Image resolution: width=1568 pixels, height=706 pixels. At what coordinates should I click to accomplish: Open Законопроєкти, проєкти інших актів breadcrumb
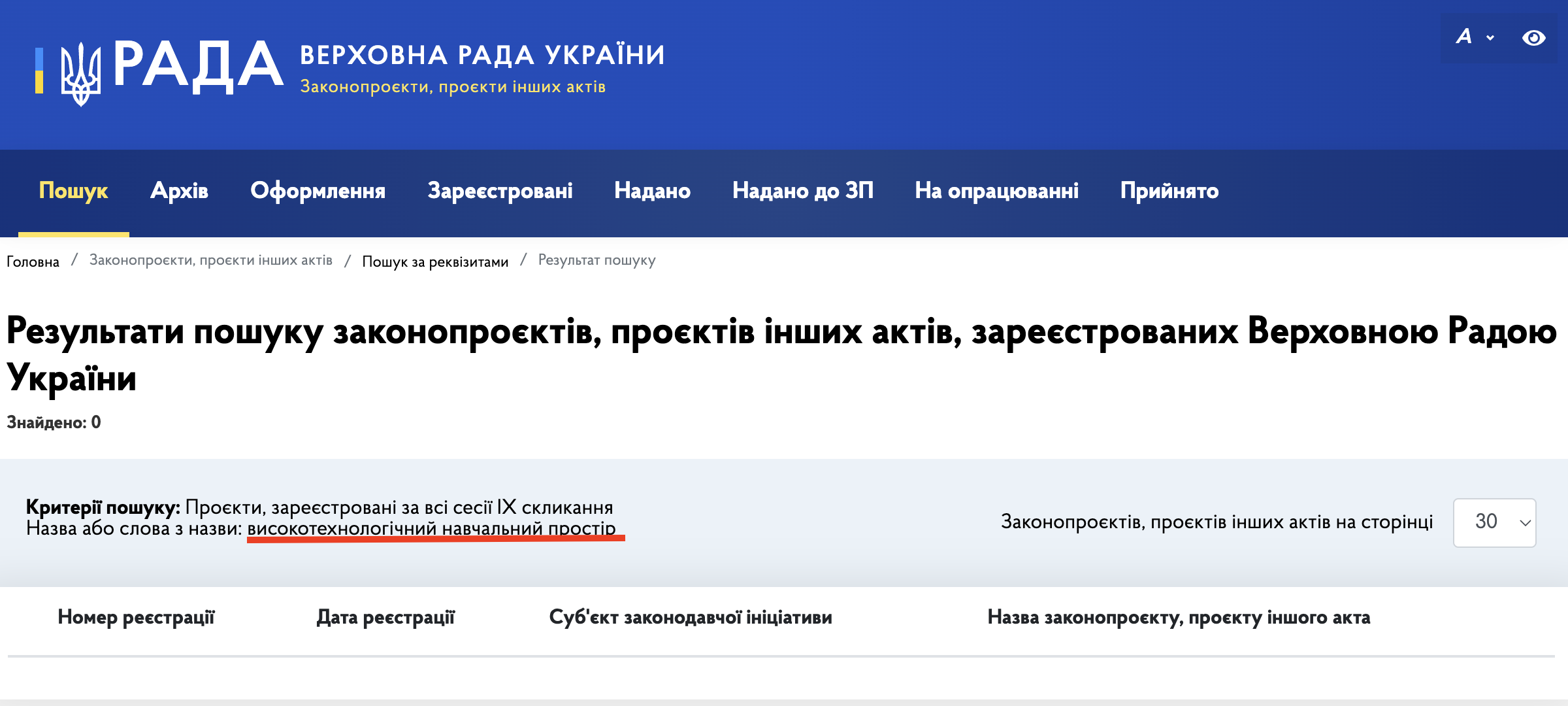coord(211,260)
